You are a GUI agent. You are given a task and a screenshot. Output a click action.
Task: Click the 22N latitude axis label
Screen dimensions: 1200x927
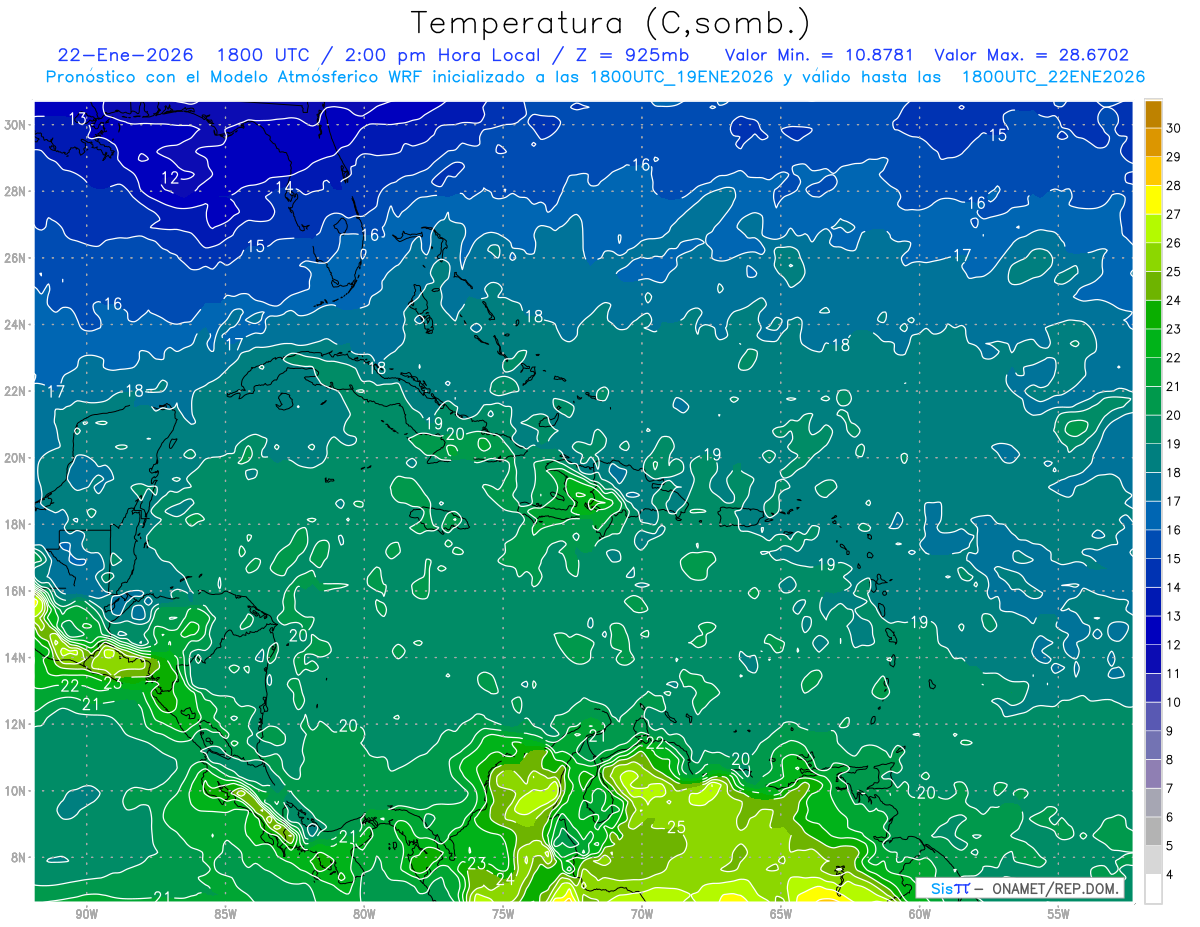(x=14, y=391)
